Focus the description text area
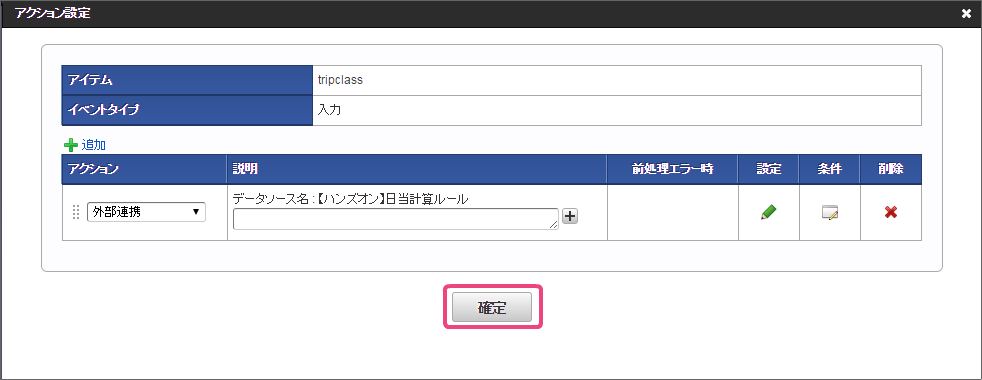This screenshot has width=982, height=380. tap(396, 219)
